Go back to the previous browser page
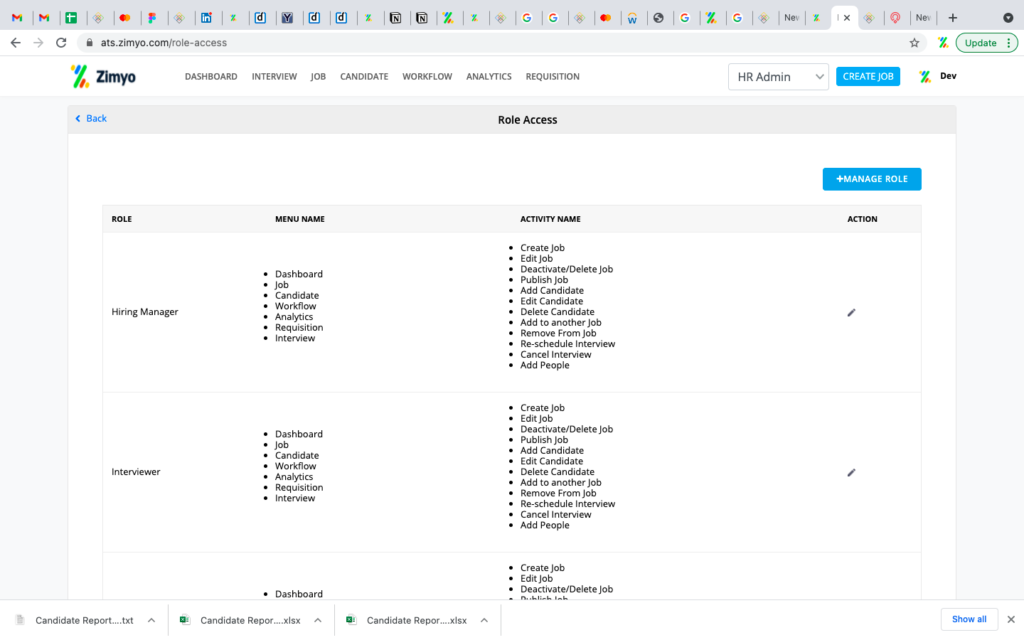The height and width of the screenshot is (640, 1024). [x=16, y=42]
